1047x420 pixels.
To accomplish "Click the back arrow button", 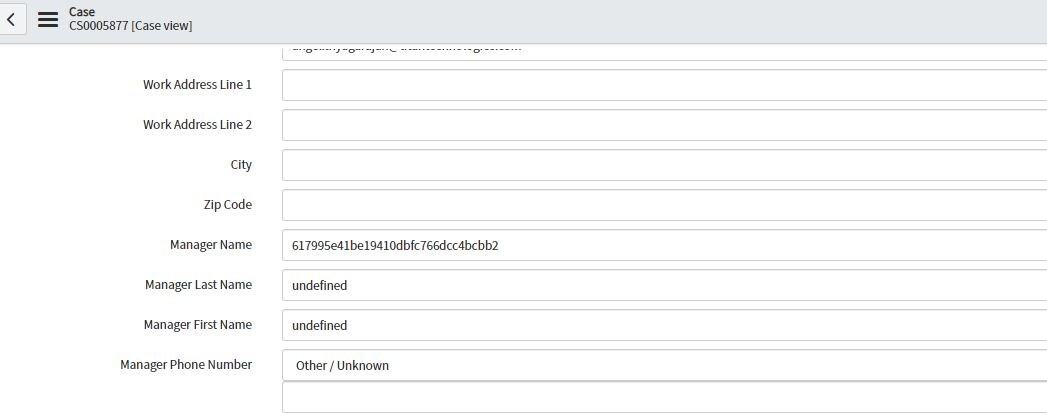I will pos(11,19).
